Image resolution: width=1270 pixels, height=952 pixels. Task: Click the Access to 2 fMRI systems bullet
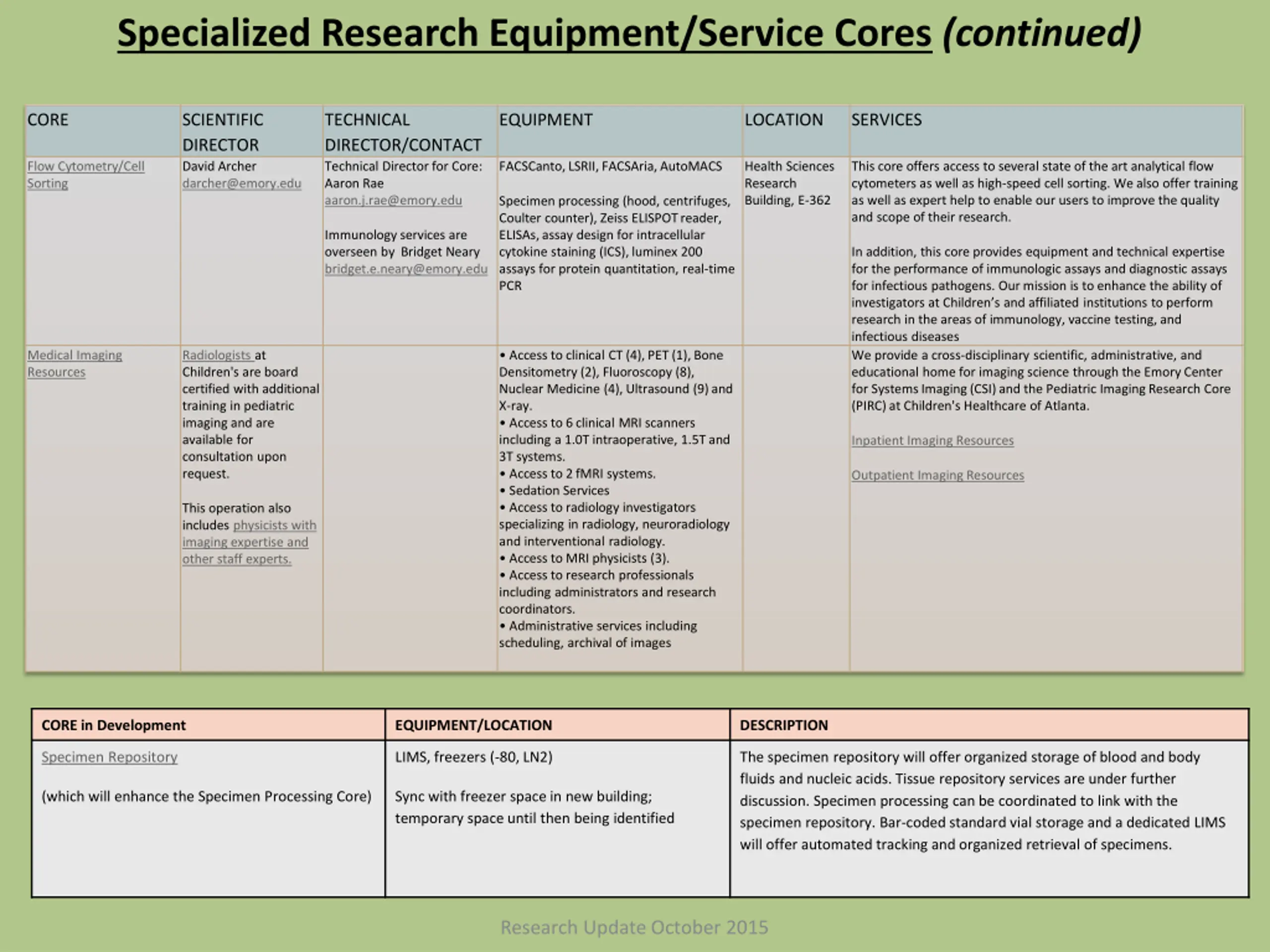[577, 474]
